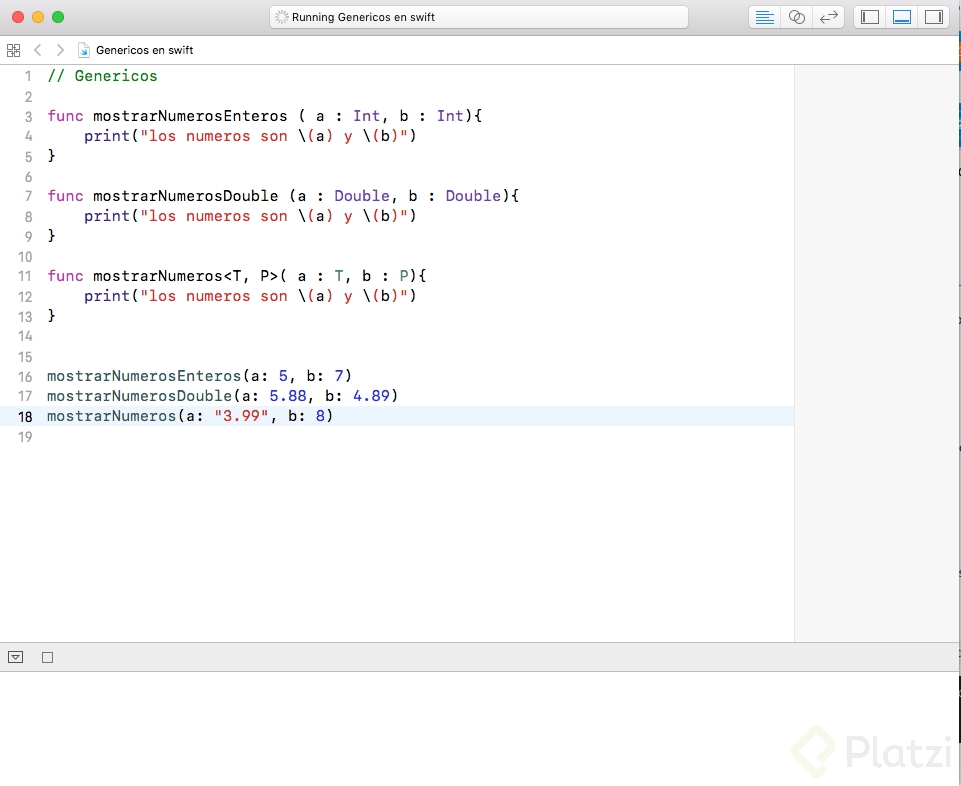Viewport: 961px width, 786px height.
Task: Go forward with the right chevron
Action: click(60, 50)
